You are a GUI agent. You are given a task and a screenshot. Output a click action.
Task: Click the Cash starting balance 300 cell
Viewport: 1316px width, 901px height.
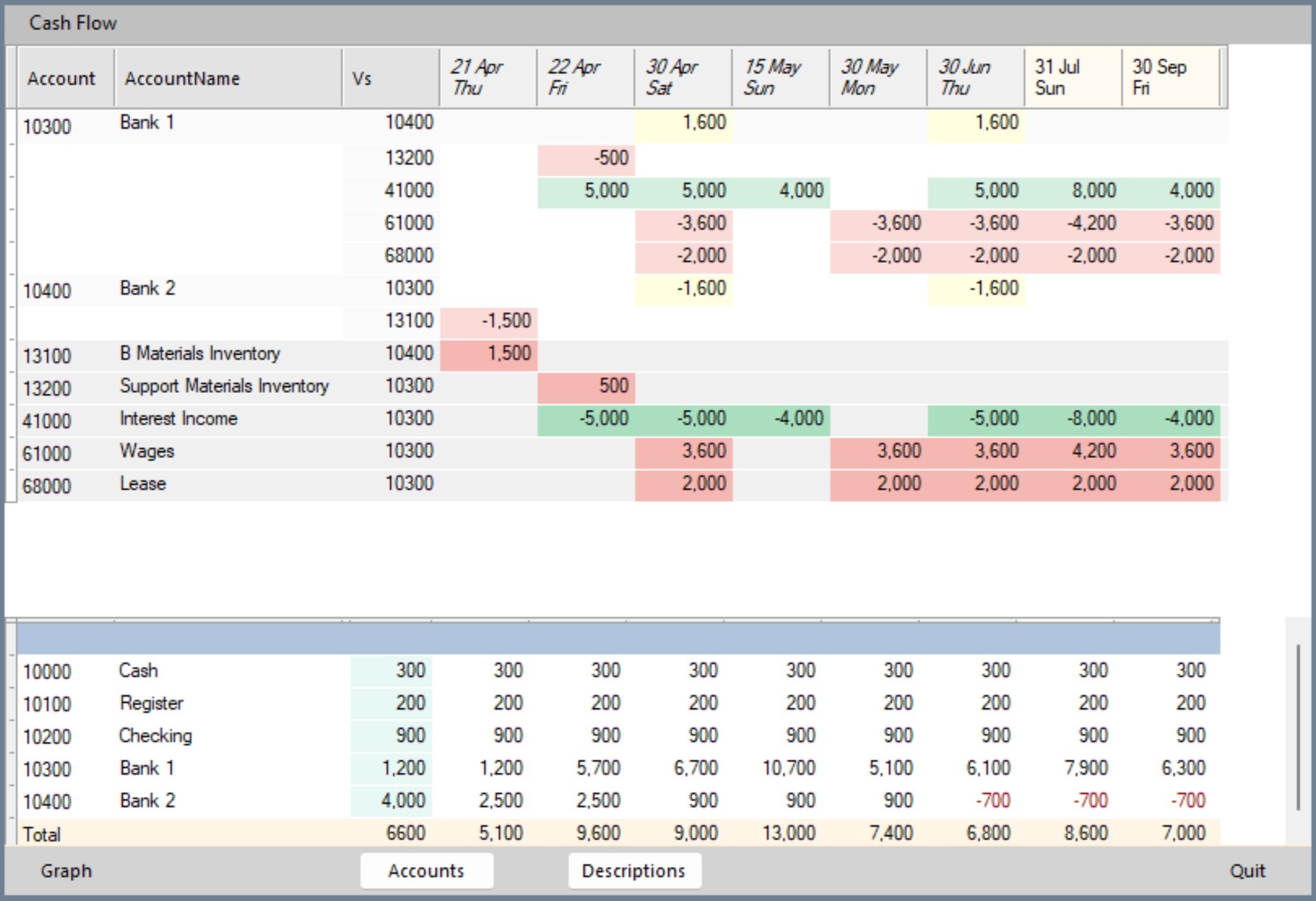coord(391,671)
